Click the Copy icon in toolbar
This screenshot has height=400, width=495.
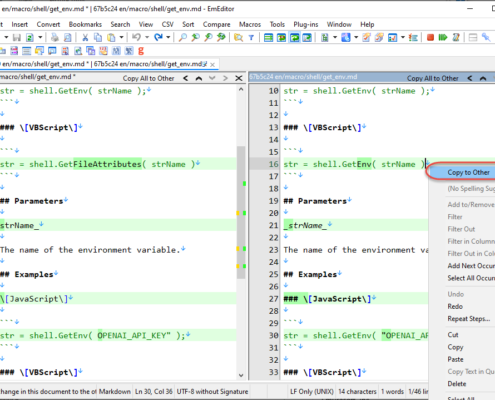point(98,38)
